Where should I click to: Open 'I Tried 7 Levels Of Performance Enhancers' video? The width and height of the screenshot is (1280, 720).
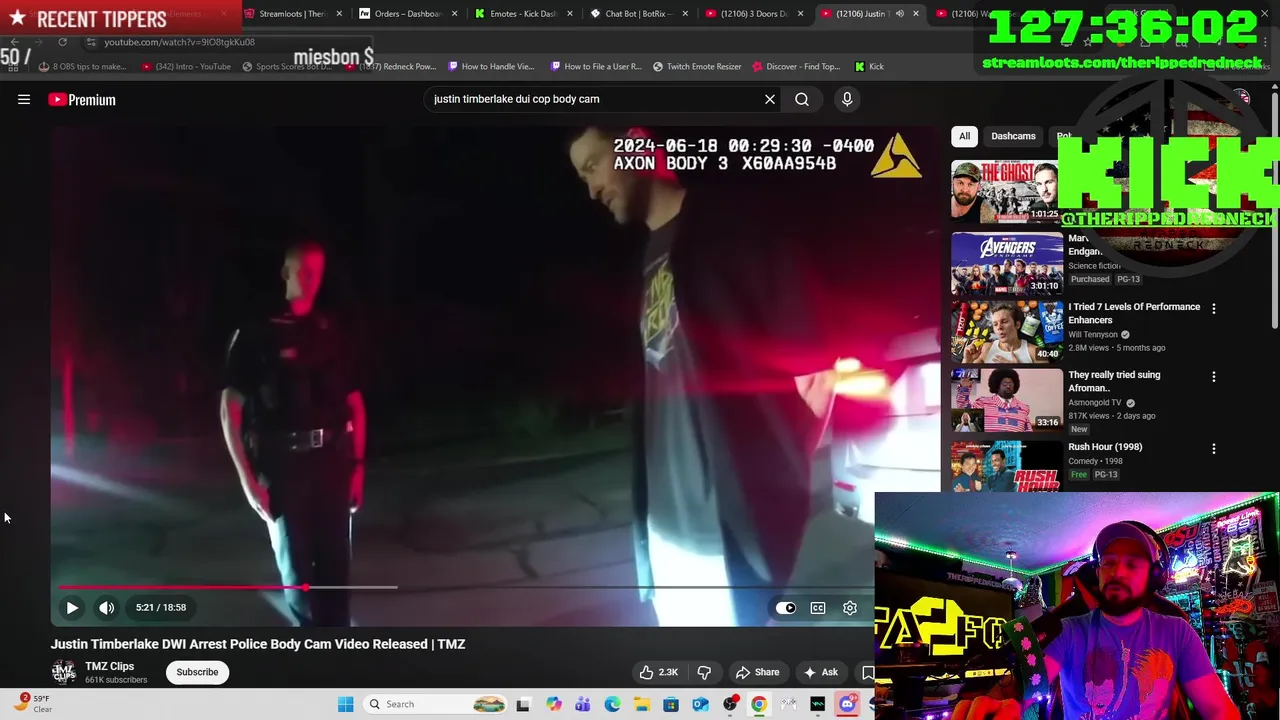1134,313
